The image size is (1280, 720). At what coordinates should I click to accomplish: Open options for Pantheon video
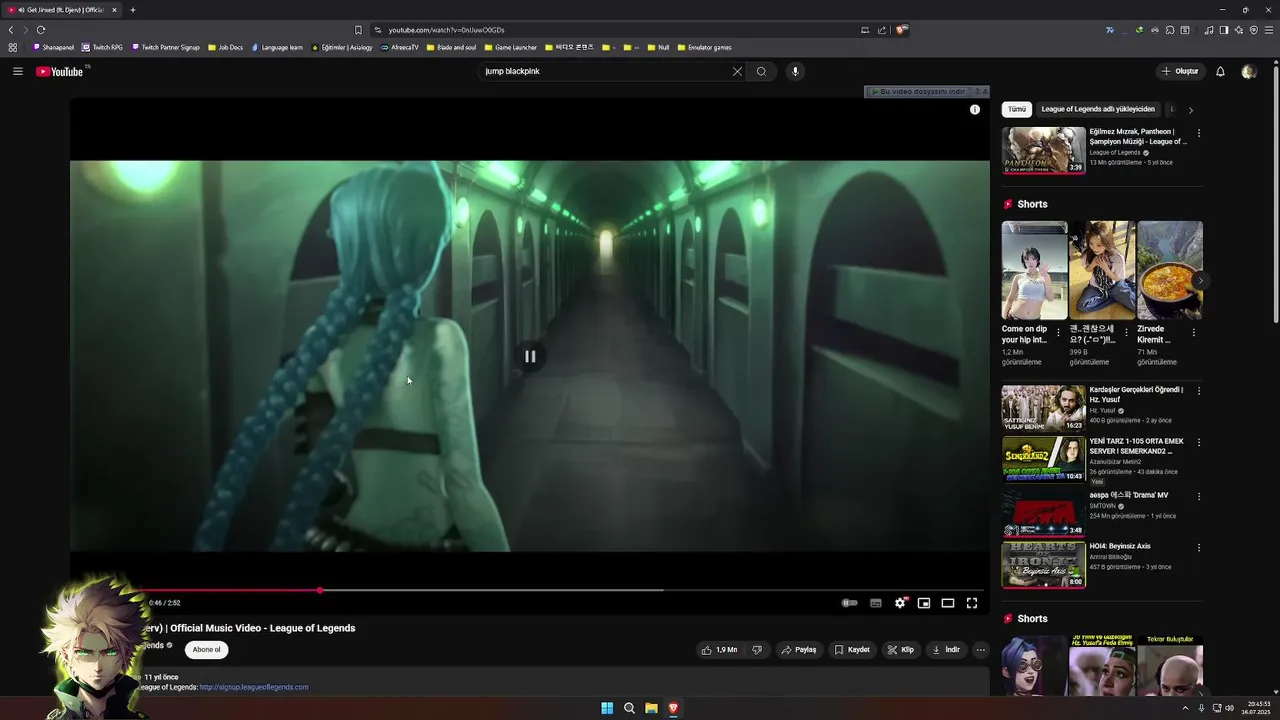(x=1199, y=133)
